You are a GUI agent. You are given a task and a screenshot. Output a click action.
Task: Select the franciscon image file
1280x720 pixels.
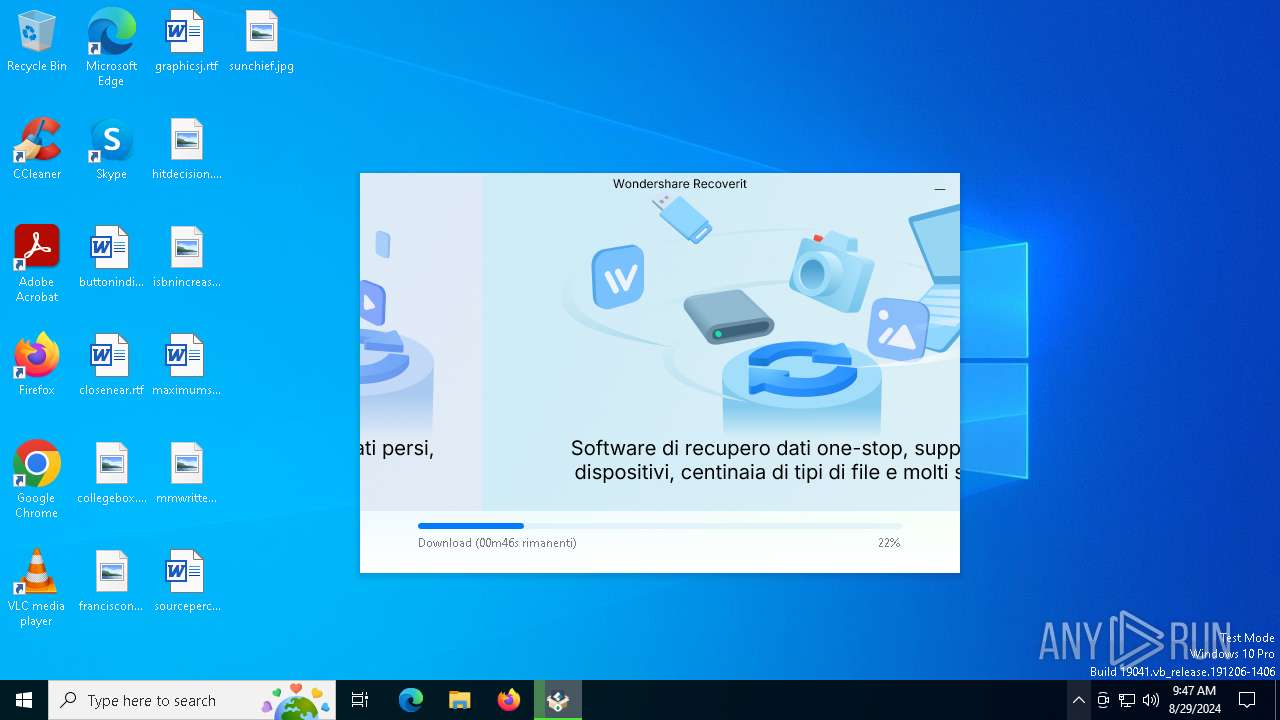pyautogui.click(x=111, y=582)
